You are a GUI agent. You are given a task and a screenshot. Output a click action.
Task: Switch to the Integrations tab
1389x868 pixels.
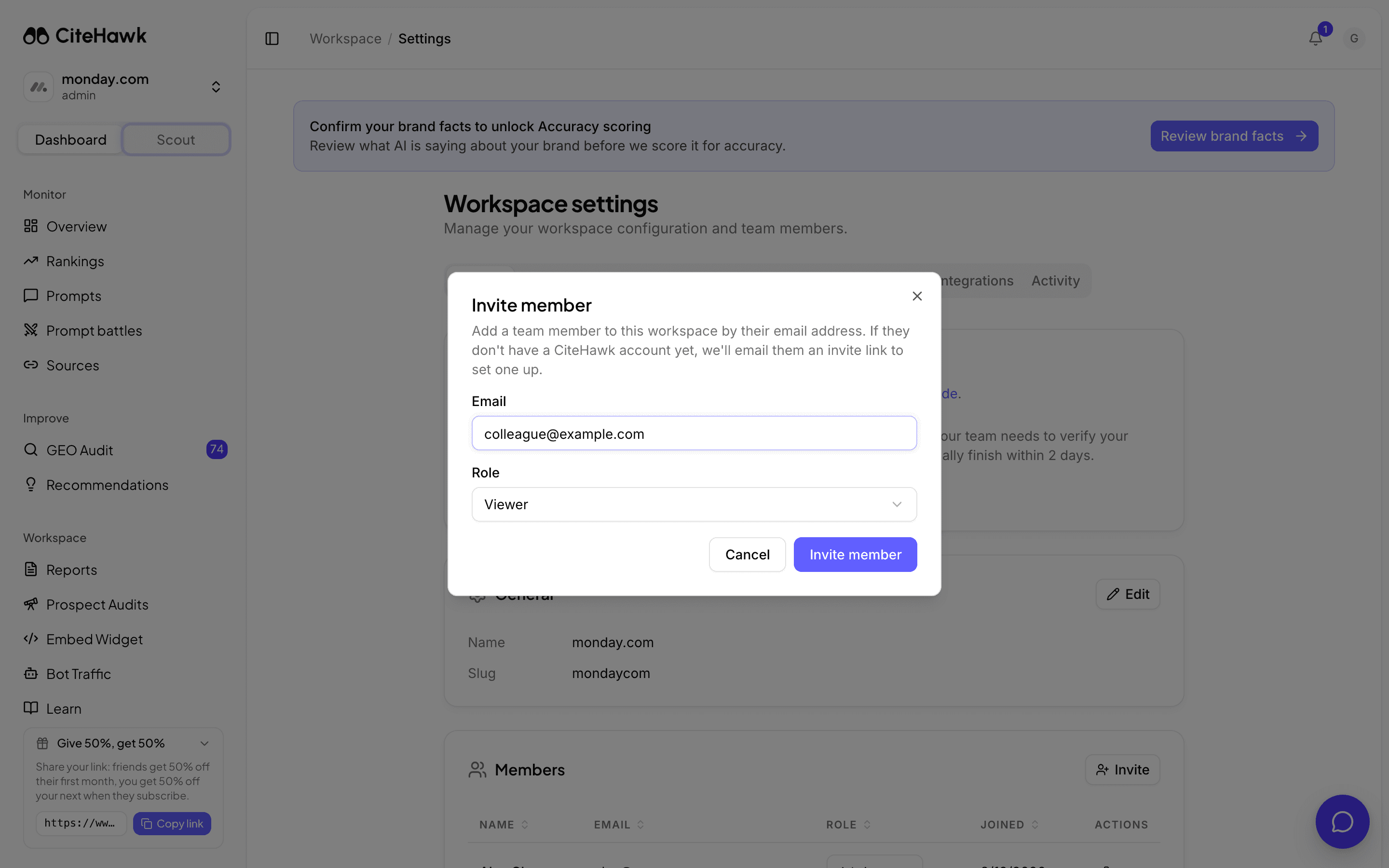[977, 281]
